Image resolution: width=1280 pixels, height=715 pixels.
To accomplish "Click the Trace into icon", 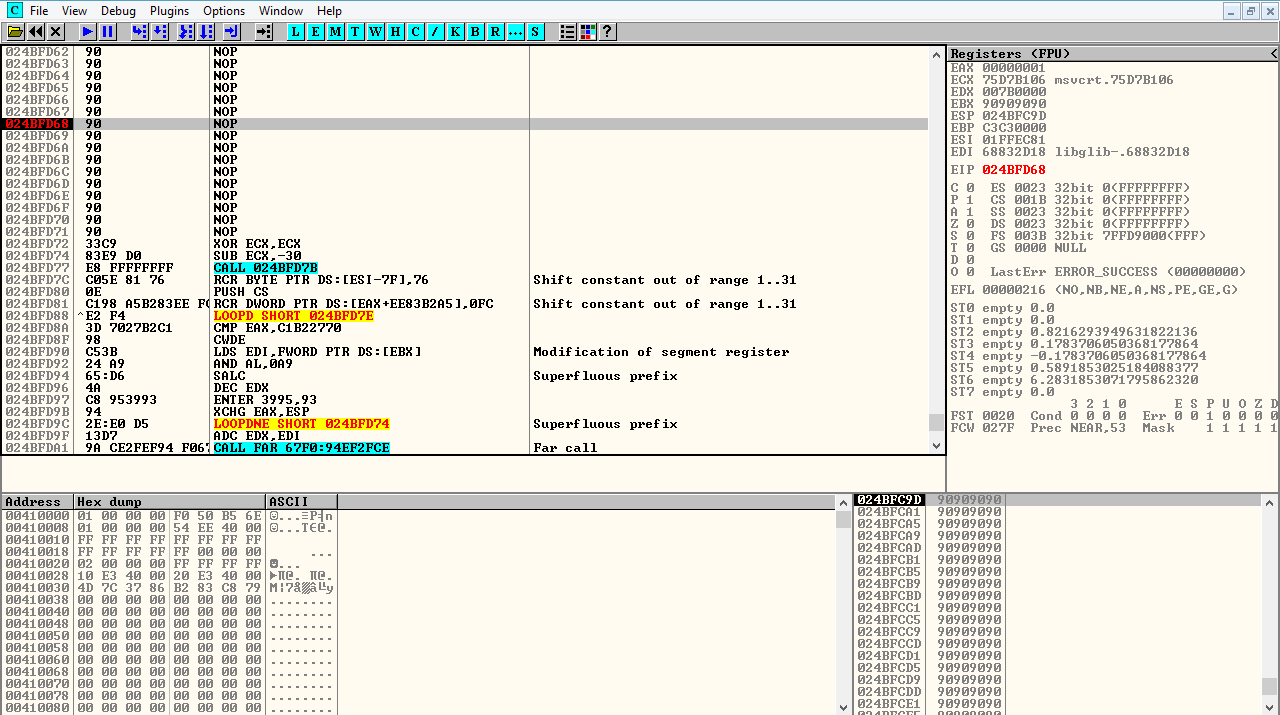I will (x=186, y=32).
